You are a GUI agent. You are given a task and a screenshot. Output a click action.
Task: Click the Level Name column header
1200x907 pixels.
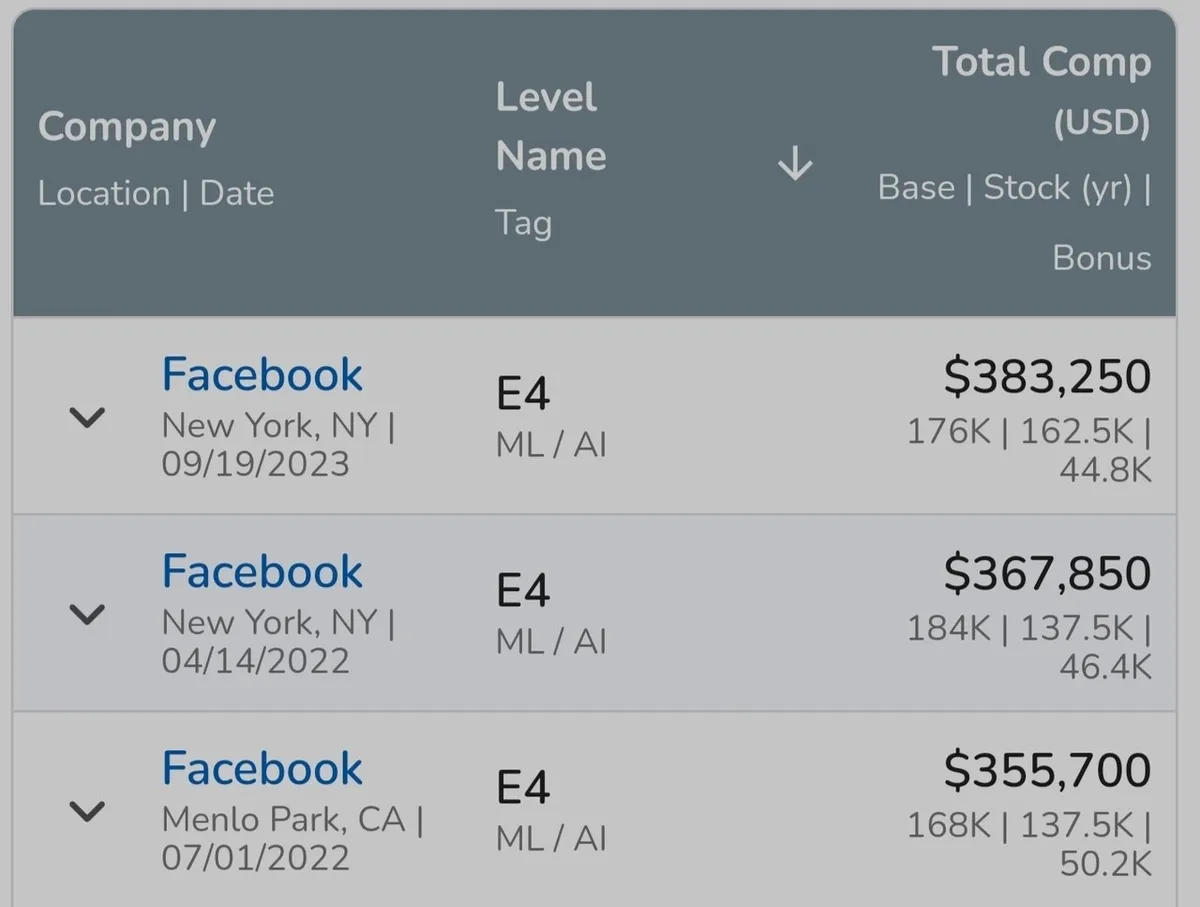click(x=551, y=126)
